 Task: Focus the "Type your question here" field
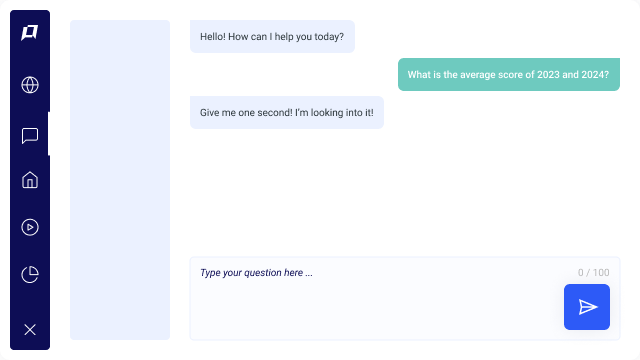point(404,298)
